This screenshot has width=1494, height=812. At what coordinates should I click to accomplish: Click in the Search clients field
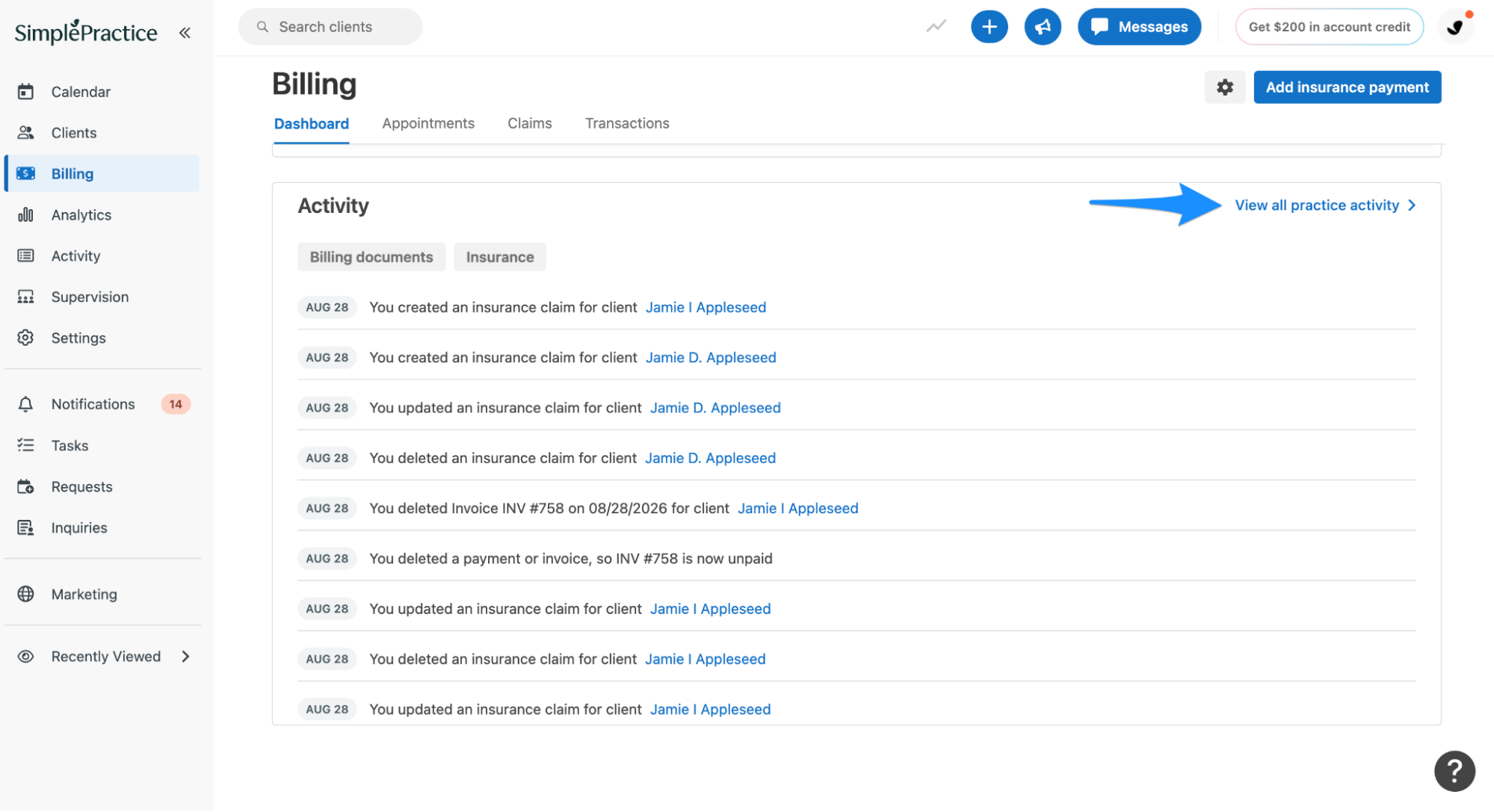point(330,27)
